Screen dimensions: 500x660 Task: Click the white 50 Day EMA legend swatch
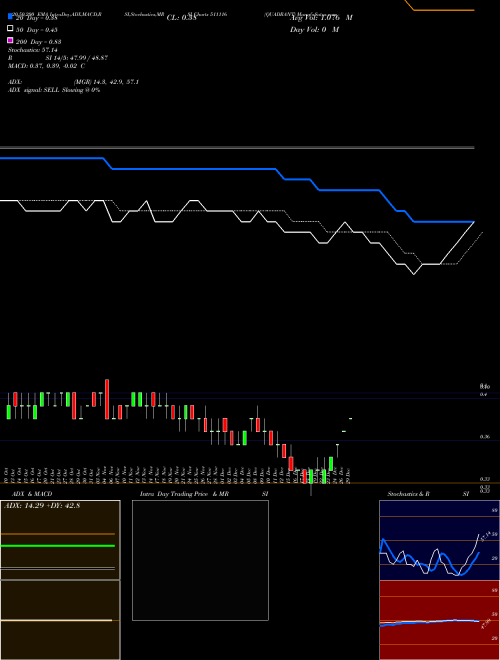pos(10,28)
